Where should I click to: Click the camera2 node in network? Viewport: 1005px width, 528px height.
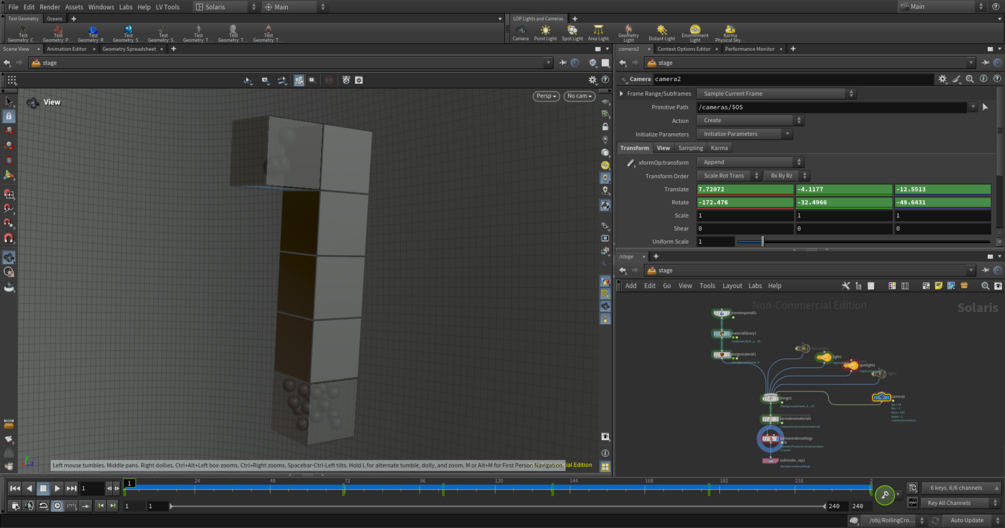tap(881, 397)
